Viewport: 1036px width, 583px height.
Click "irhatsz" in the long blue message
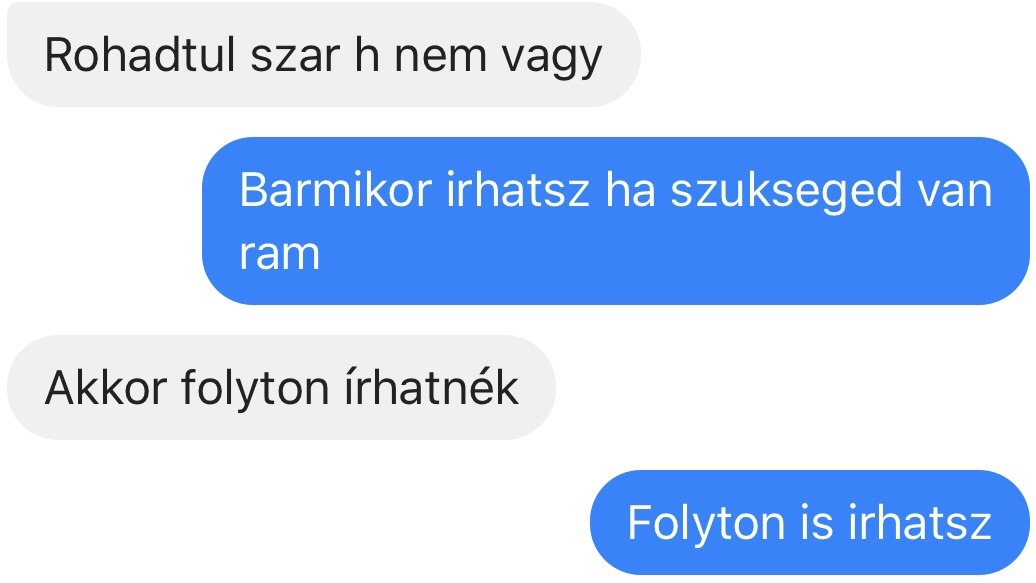[x=518, y=190]
